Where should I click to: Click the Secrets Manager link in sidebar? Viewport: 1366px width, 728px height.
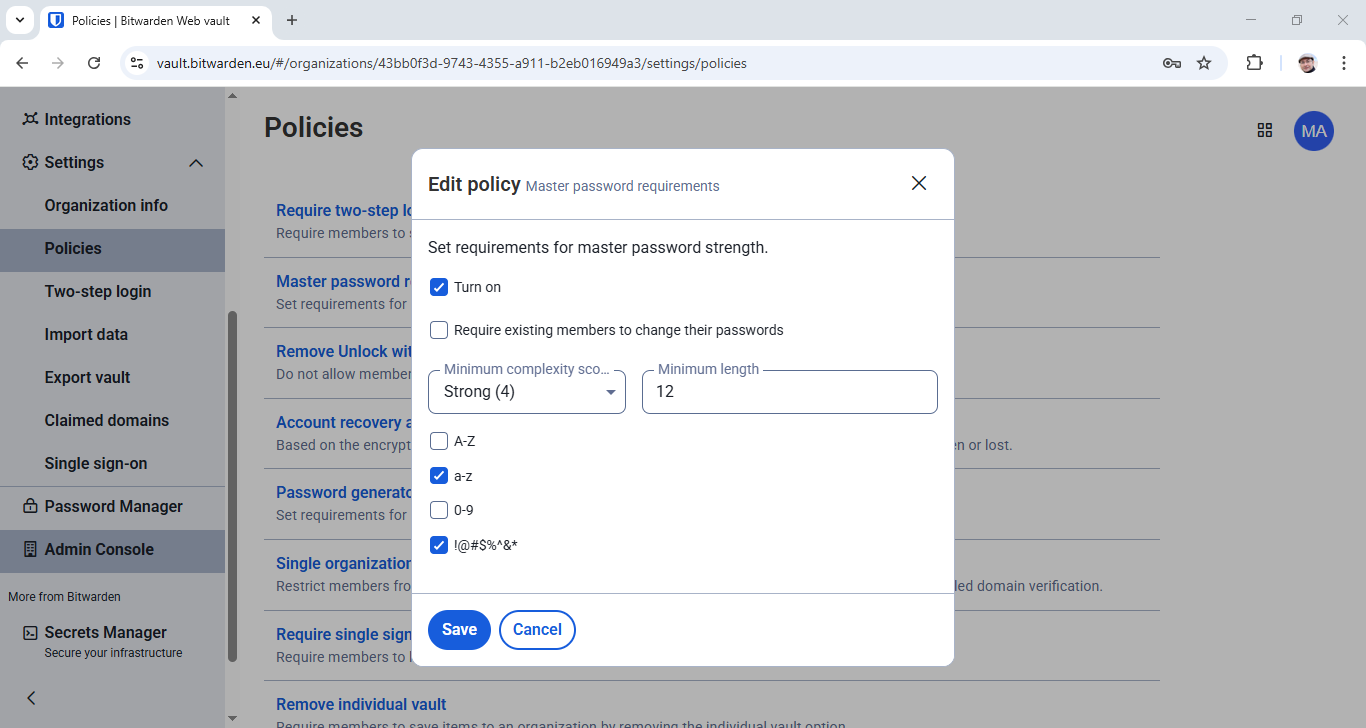tap(105, 632)
